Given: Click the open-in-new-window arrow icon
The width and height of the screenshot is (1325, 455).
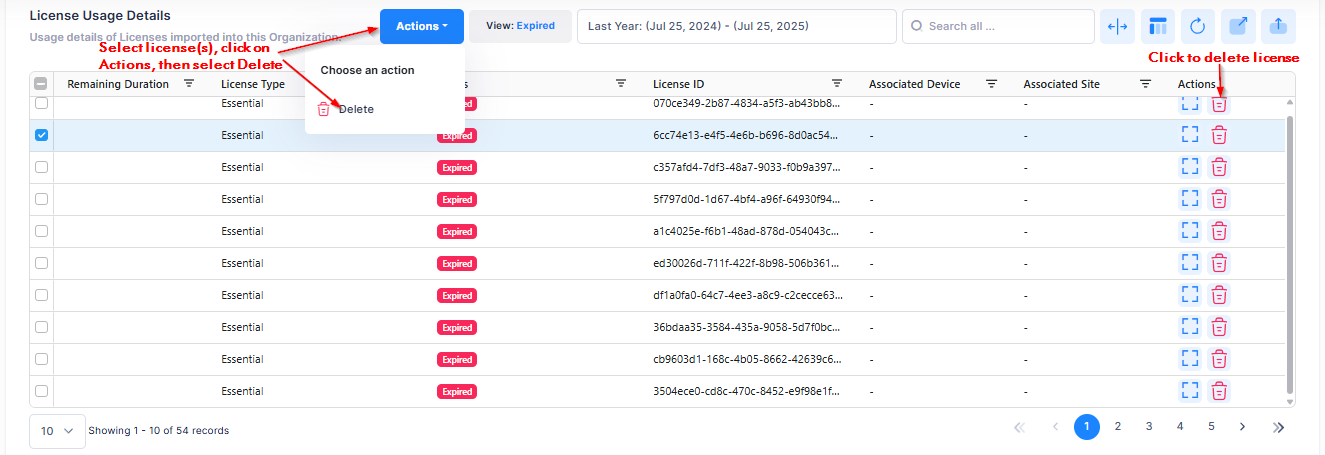Looking at the screenshot, I should click(x=1238, y=26).
